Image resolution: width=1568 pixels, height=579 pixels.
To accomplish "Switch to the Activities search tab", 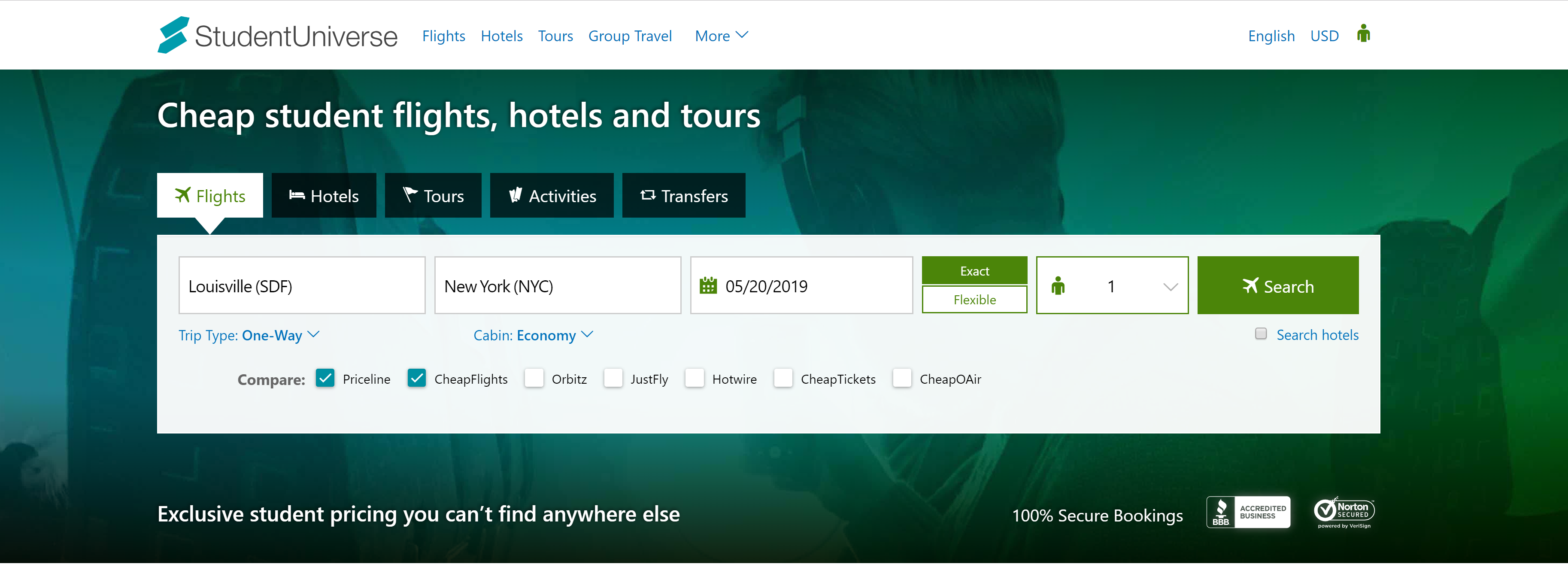I will pyautogui.click(x=552, y=195).
